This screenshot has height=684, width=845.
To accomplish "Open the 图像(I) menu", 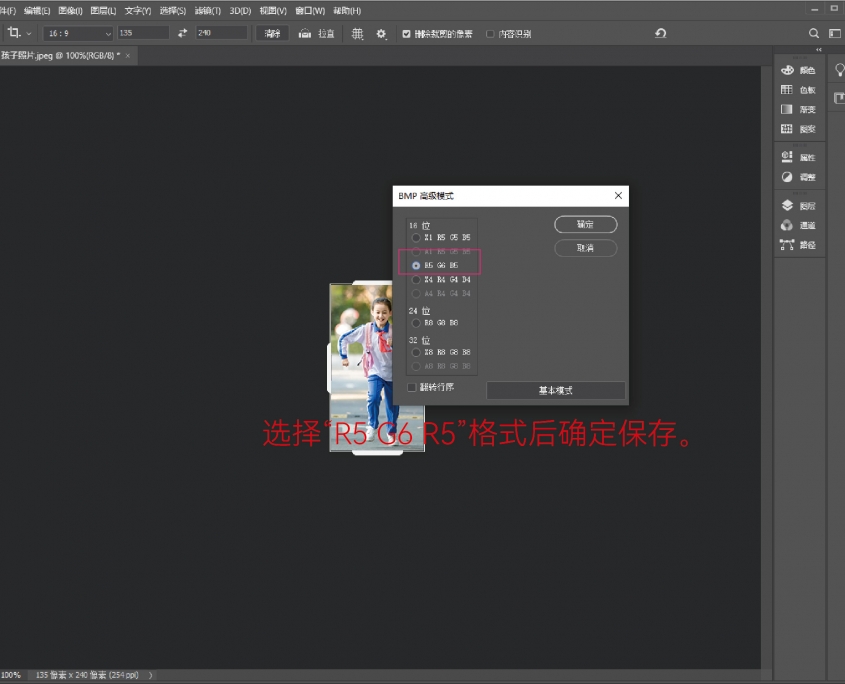I will (x=70, y=10).
